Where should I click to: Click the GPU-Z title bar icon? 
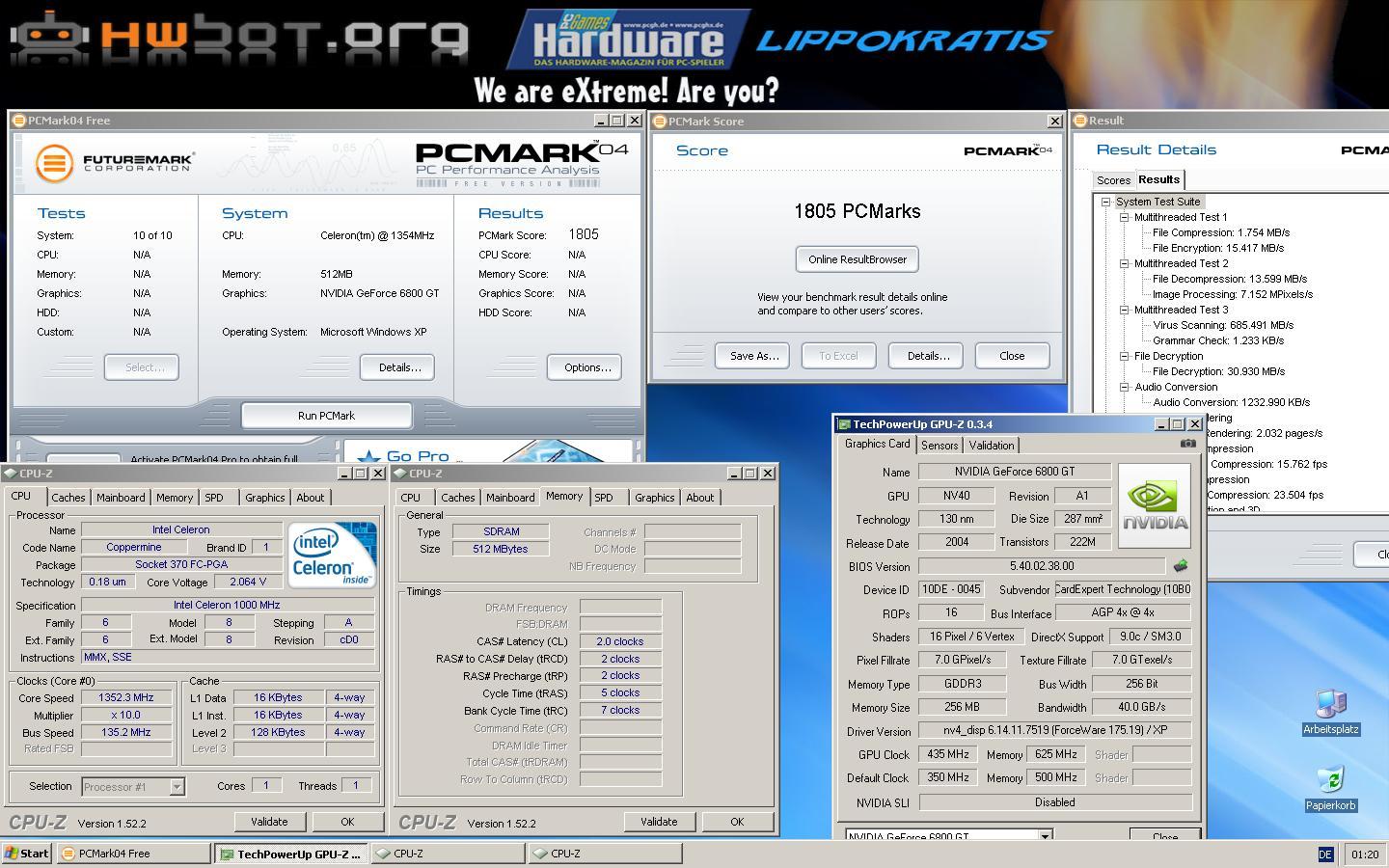(844, 424)
